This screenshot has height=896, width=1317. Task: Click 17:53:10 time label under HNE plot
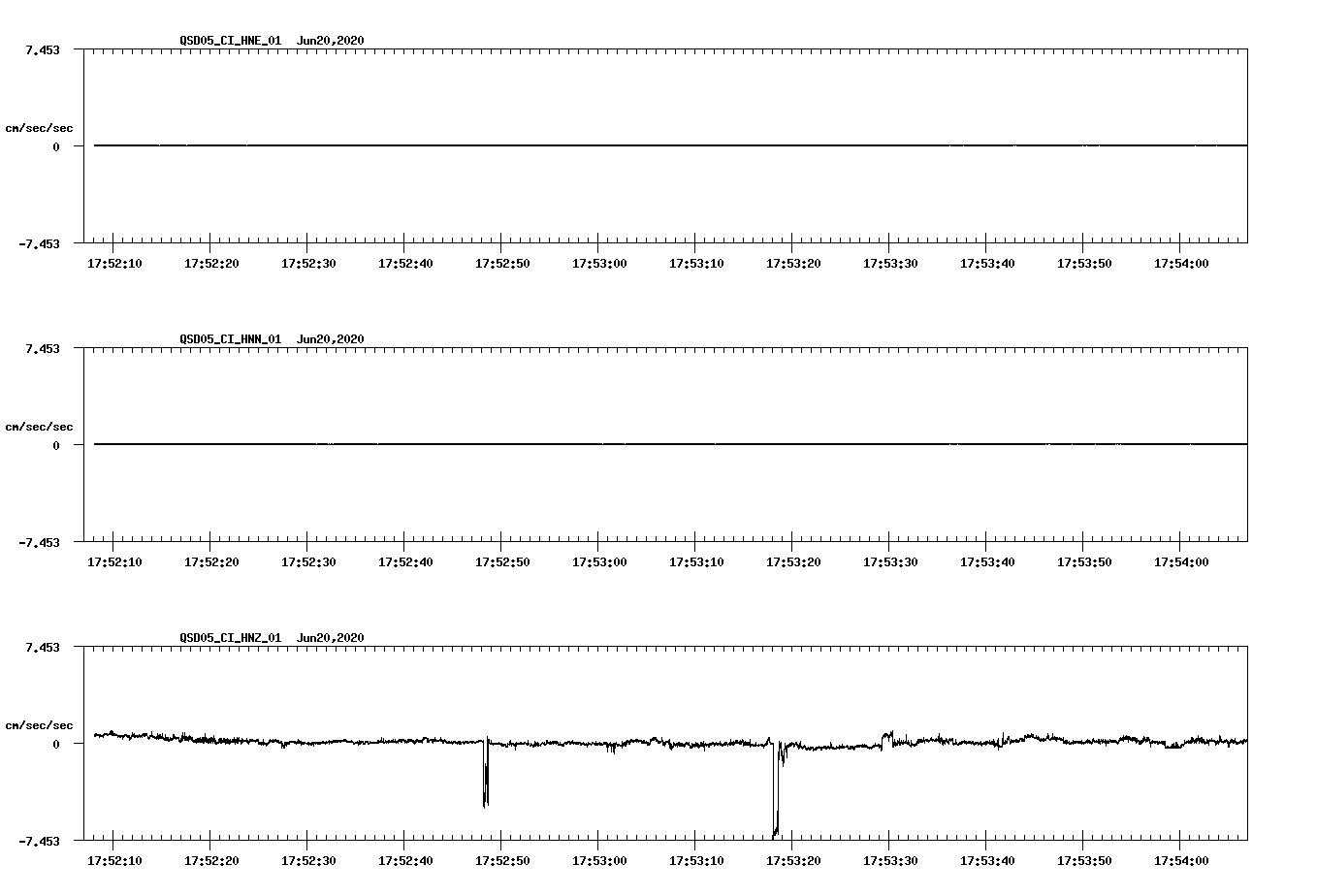click(x=696, y=263)
